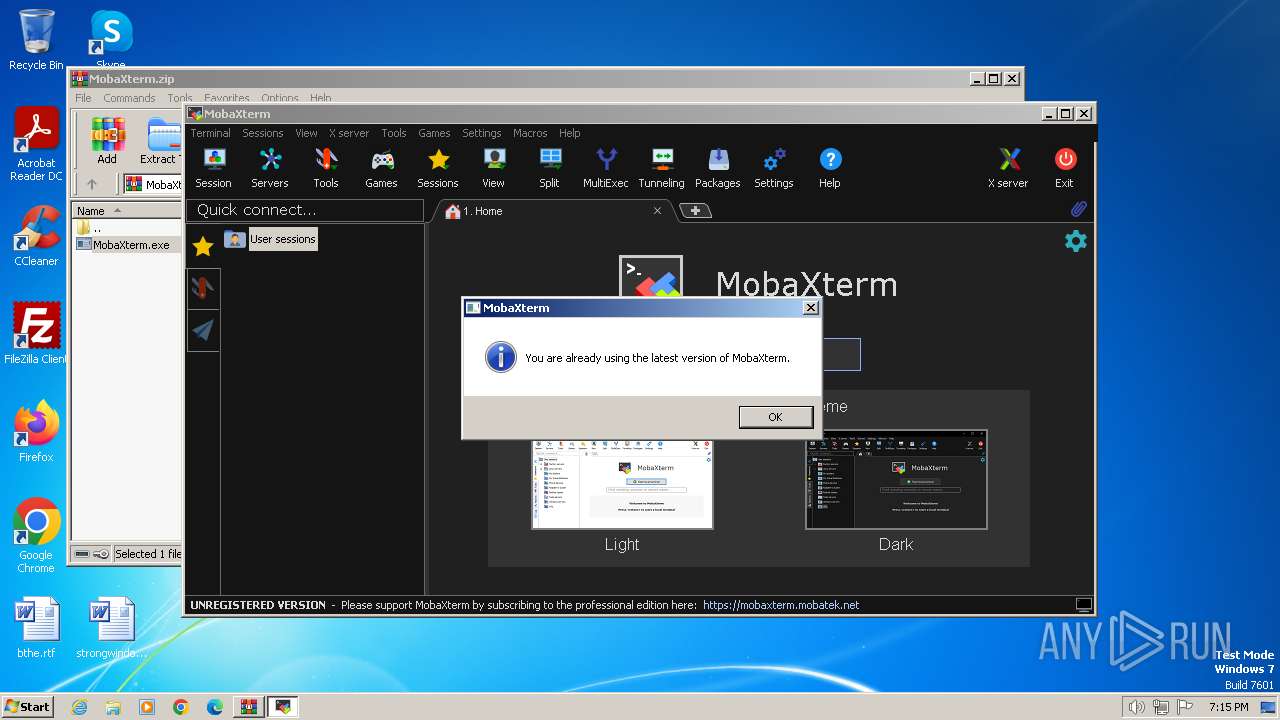Image resolution: width=1280 pixels, height=720 pixels.
Task: Open the Sessions star toolbar icon
Action: [x=438, y=168]
